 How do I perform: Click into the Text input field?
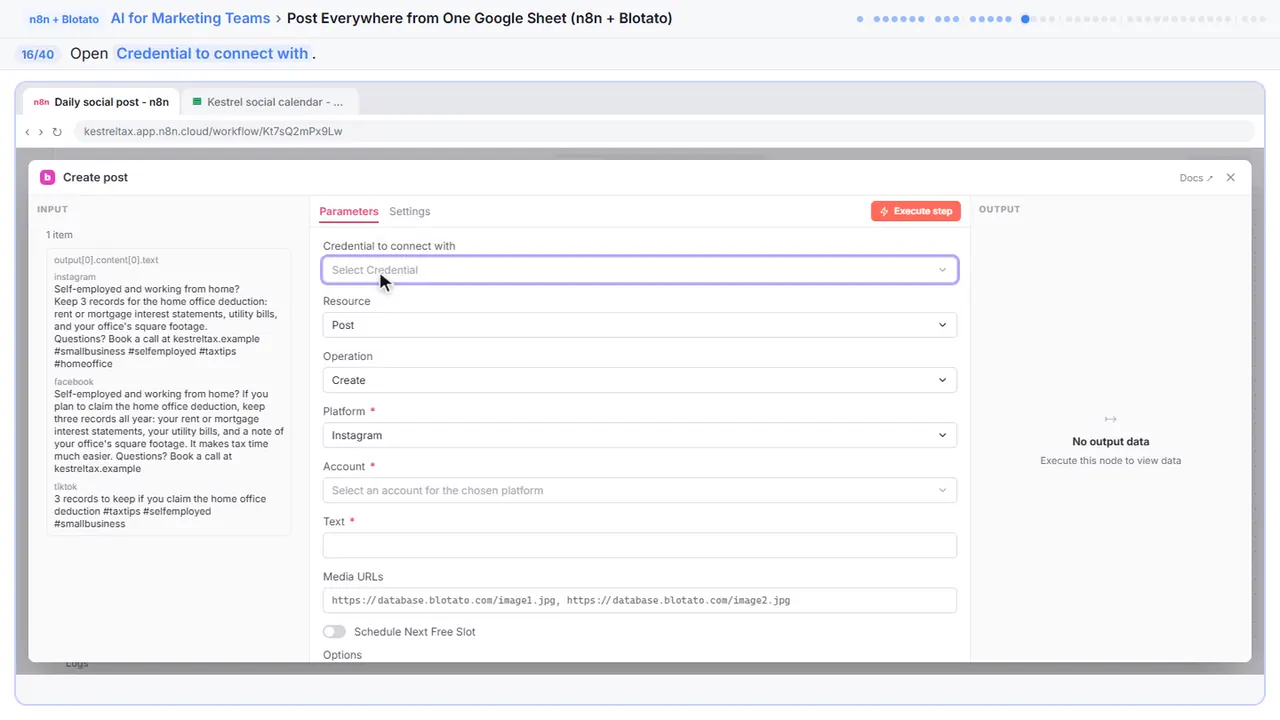tap(640, 545)
